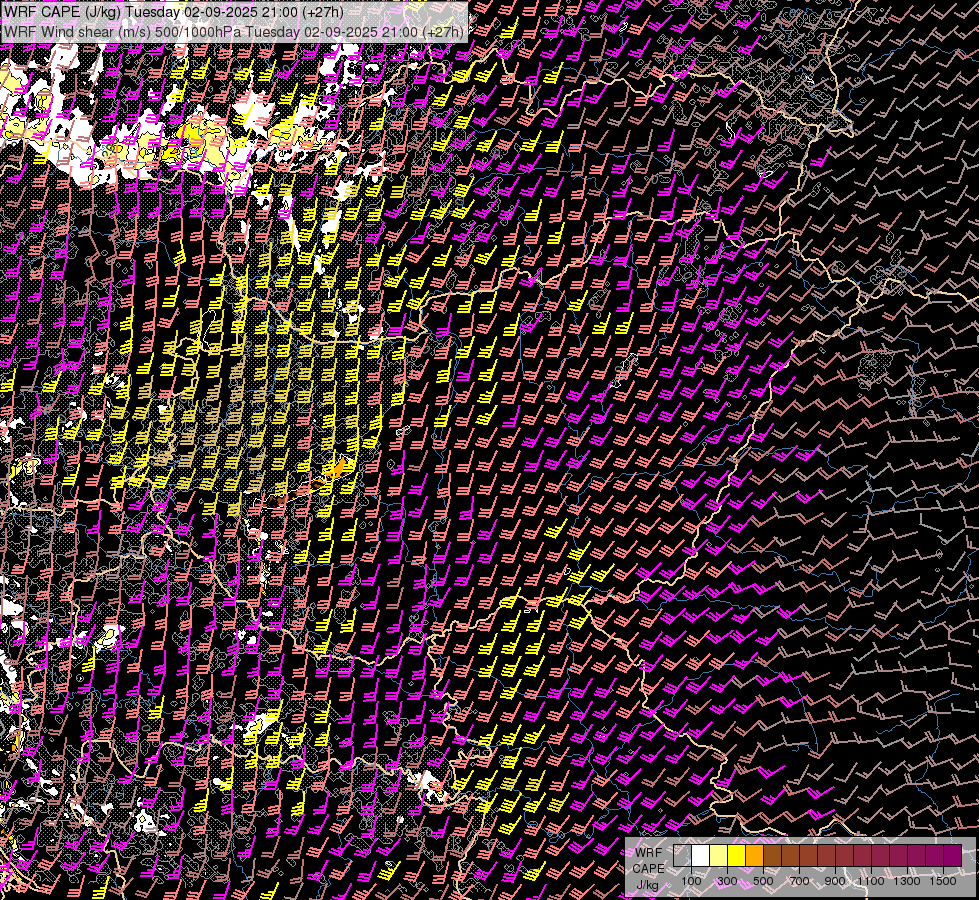Click the legend value 900
This screenshot has height=900, width=979.
coord(835,881)
